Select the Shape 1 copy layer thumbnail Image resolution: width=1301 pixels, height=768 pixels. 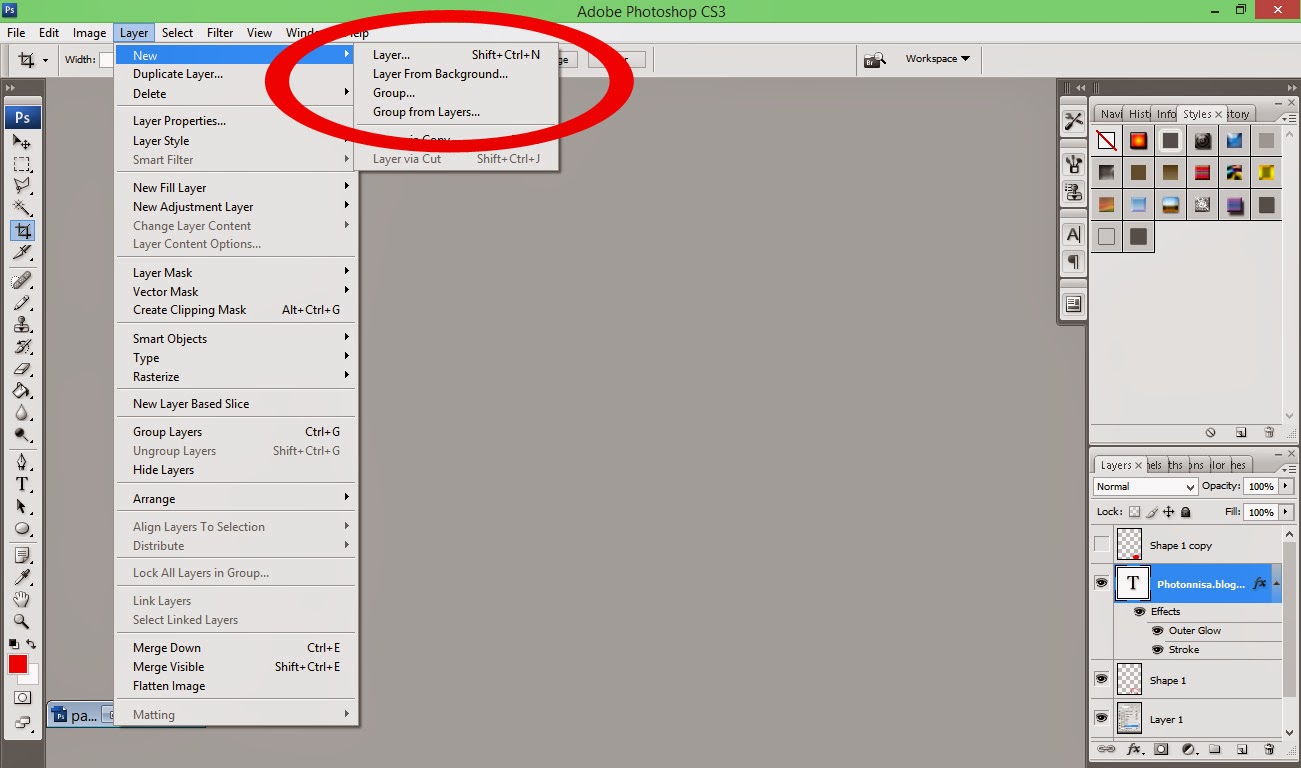(x=1129, y=545)
